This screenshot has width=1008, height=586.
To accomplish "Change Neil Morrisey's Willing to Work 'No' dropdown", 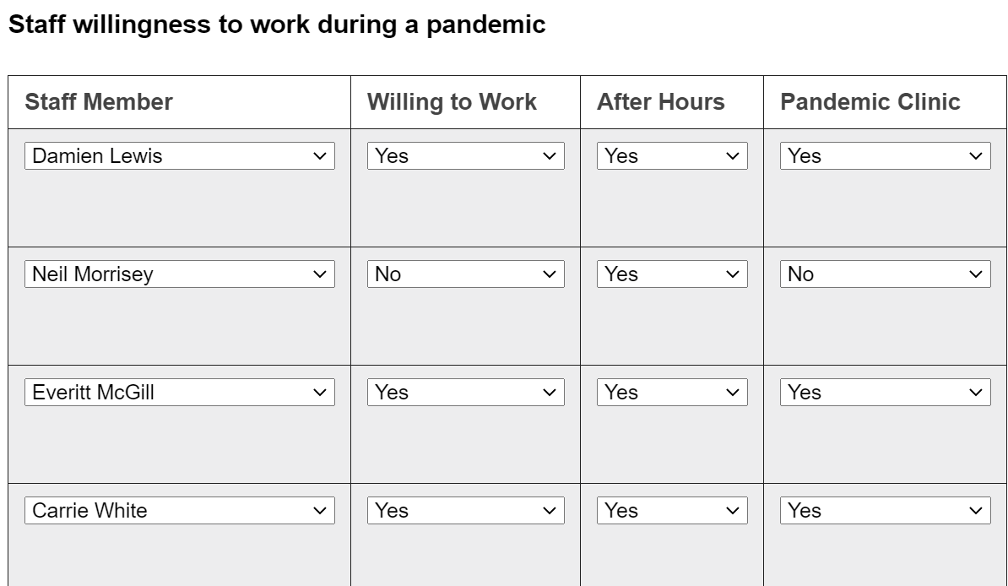I will point(466,274).
